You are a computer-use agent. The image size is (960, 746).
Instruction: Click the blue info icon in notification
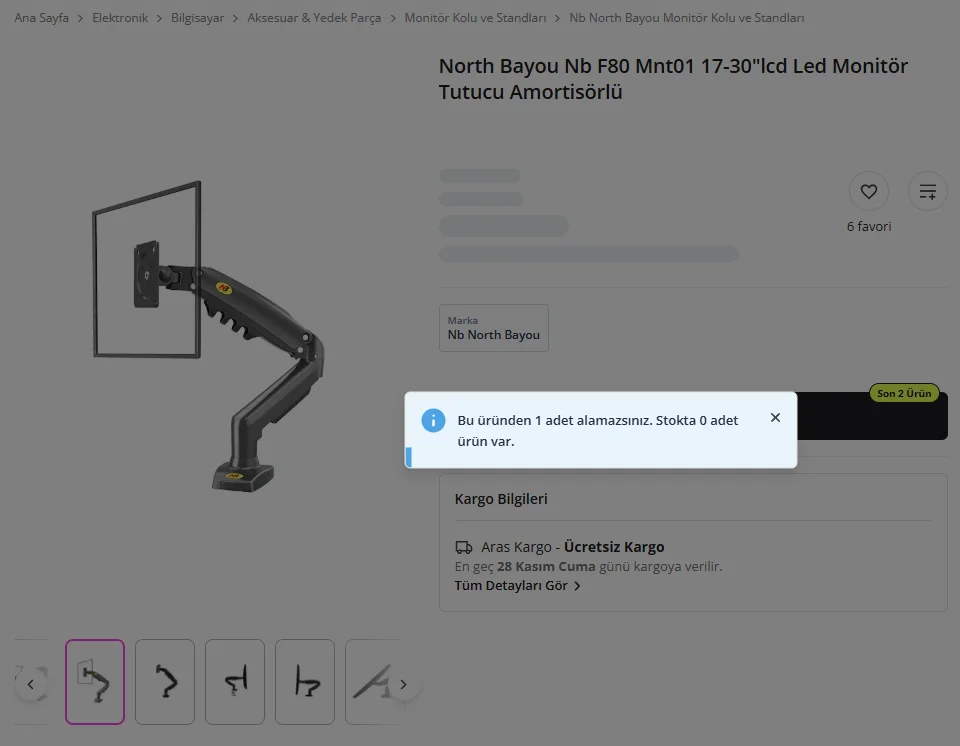(433, 420)
